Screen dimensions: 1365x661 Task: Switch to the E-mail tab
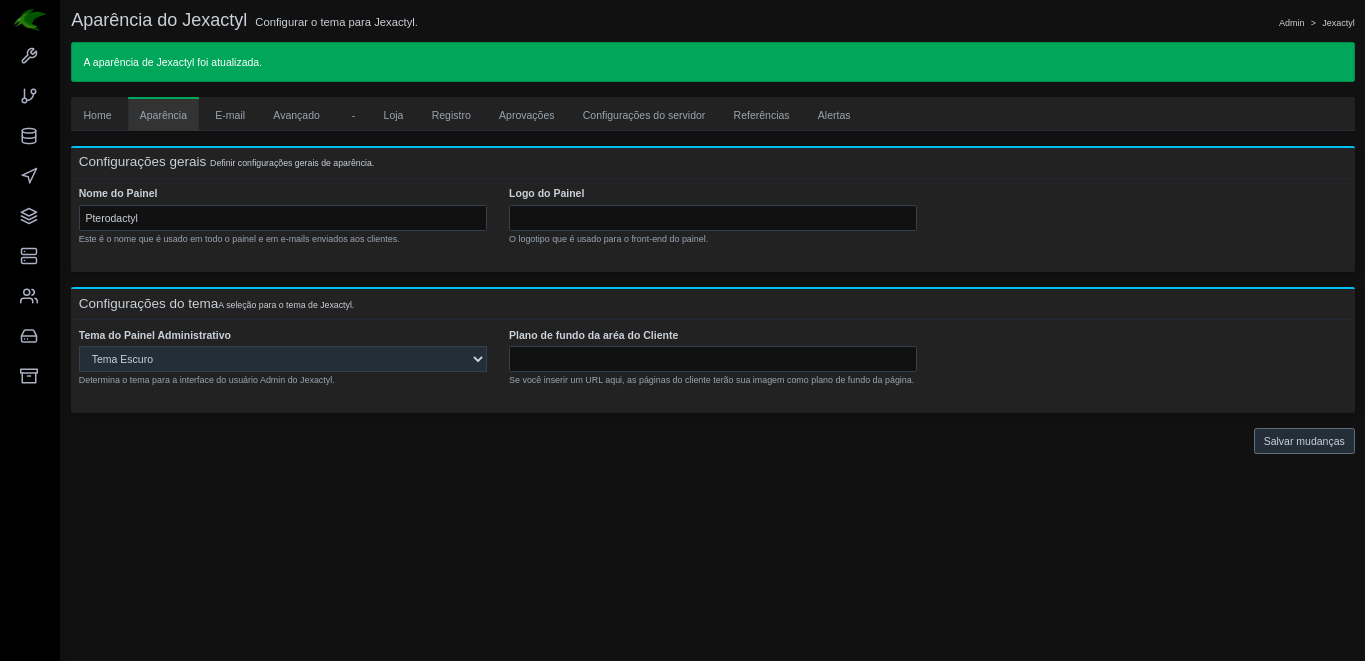230,115
